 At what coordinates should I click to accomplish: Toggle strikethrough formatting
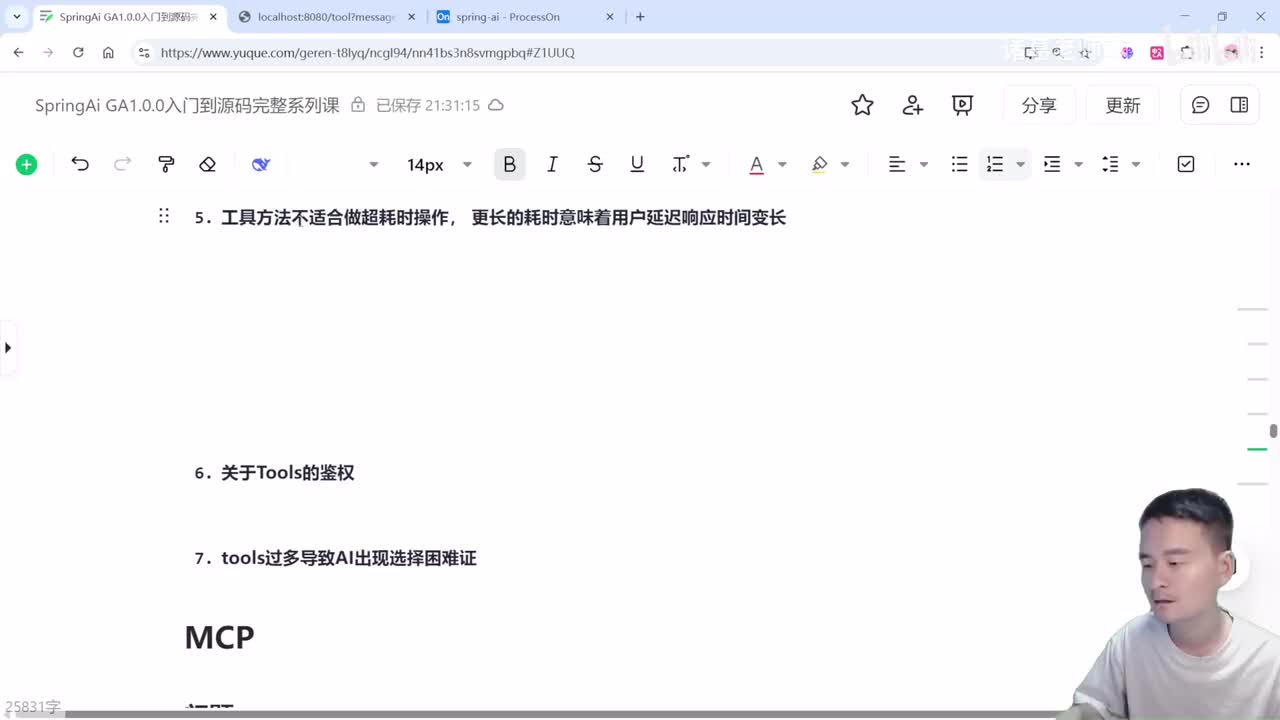click(595, 164)
